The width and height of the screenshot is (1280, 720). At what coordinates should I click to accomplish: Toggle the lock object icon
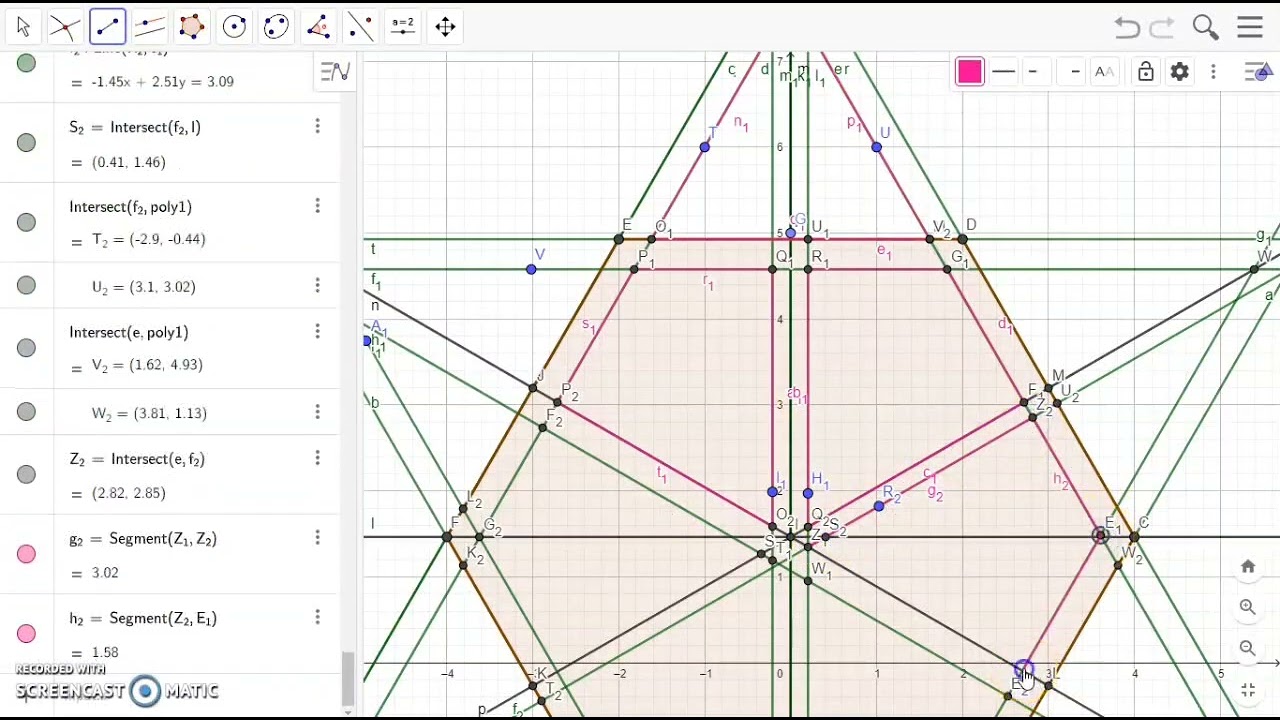[x=1146, y=72]
